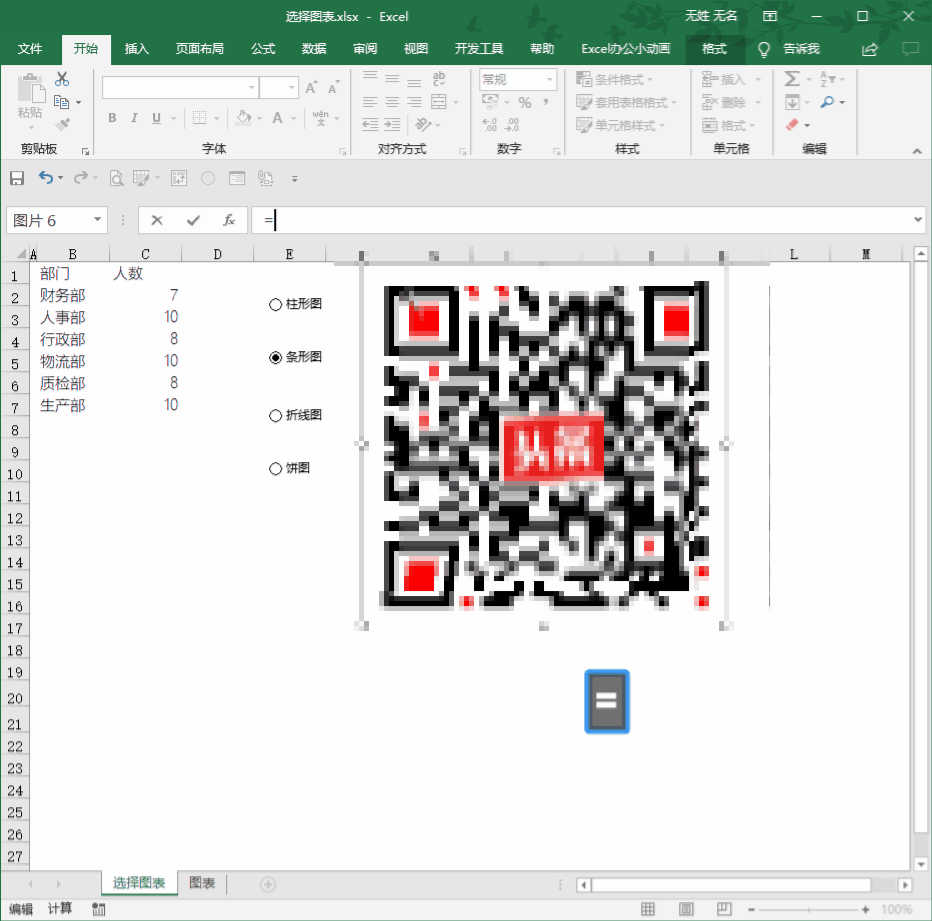
Task: Click the AutoSum sigma icon
Action: point(792,78)
